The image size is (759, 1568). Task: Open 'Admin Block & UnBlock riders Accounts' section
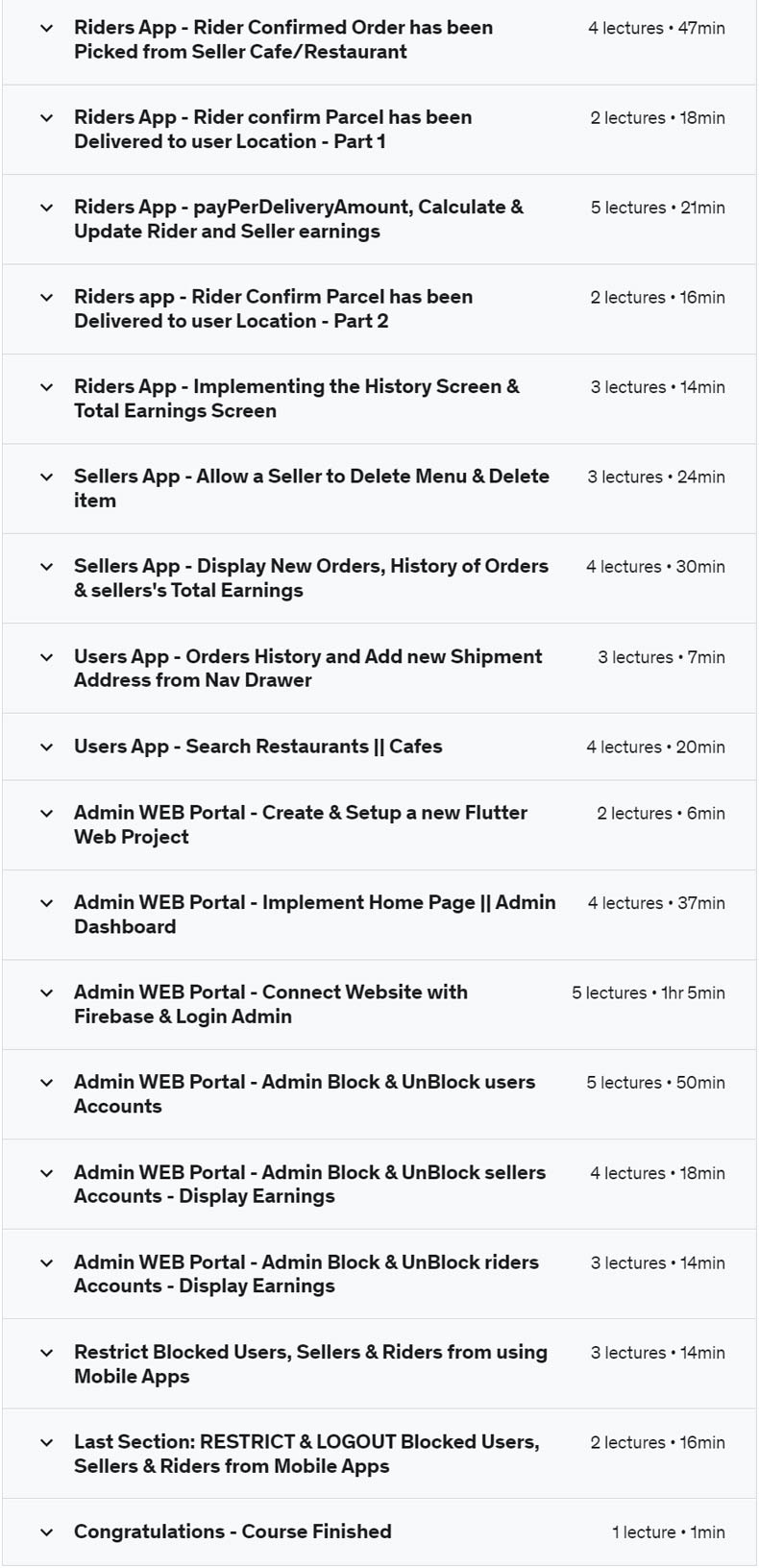(306, 1274)
